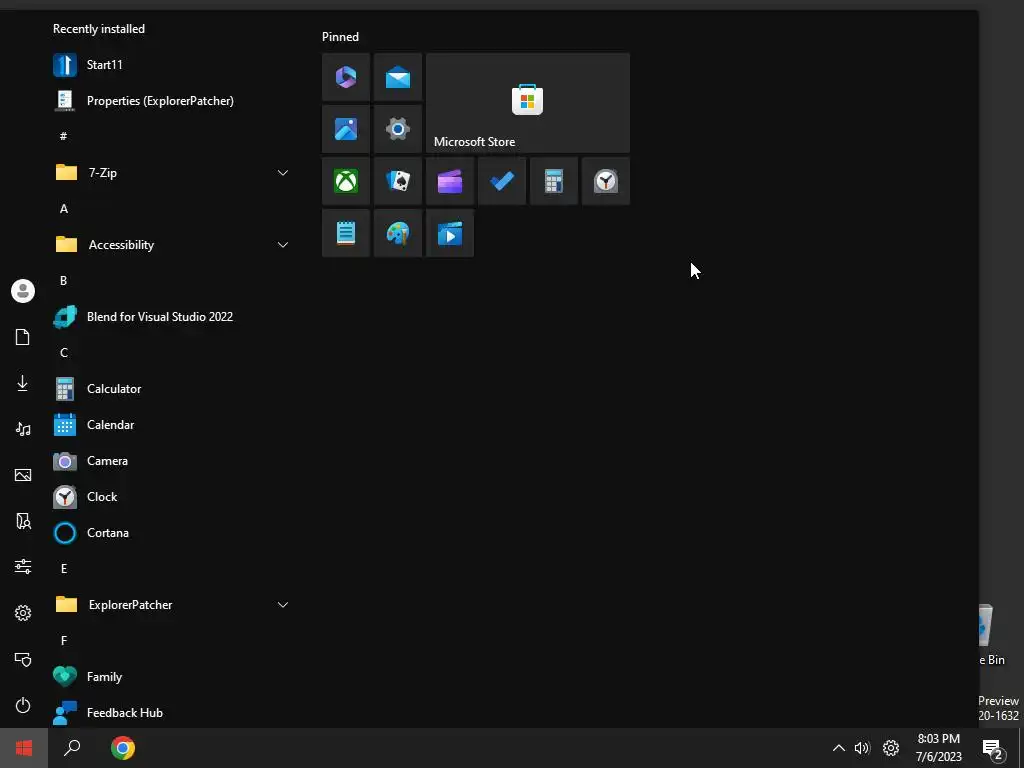Launch Start11 from Recently installed
1024x768 pixels.
point(173,65)
